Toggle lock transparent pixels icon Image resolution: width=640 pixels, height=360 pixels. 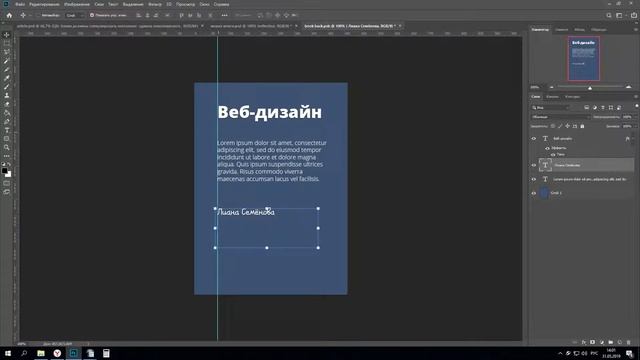click(x=553, y=127)
